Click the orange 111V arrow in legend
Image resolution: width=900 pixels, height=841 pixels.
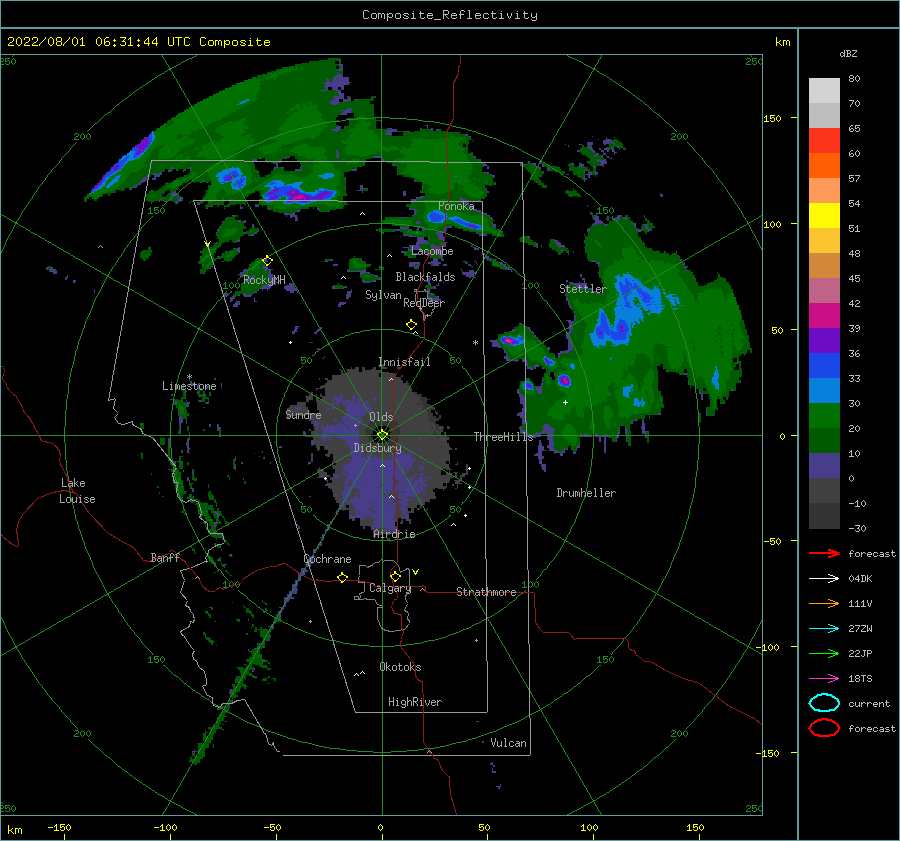coord(824,603)
